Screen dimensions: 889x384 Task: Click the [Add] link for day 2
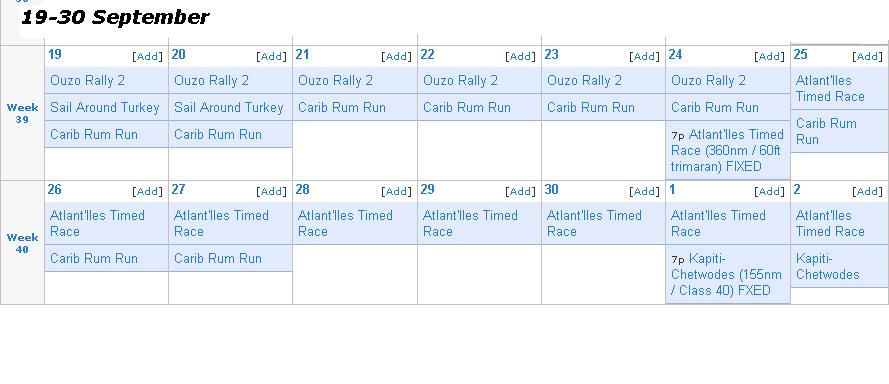pos(867,191)
